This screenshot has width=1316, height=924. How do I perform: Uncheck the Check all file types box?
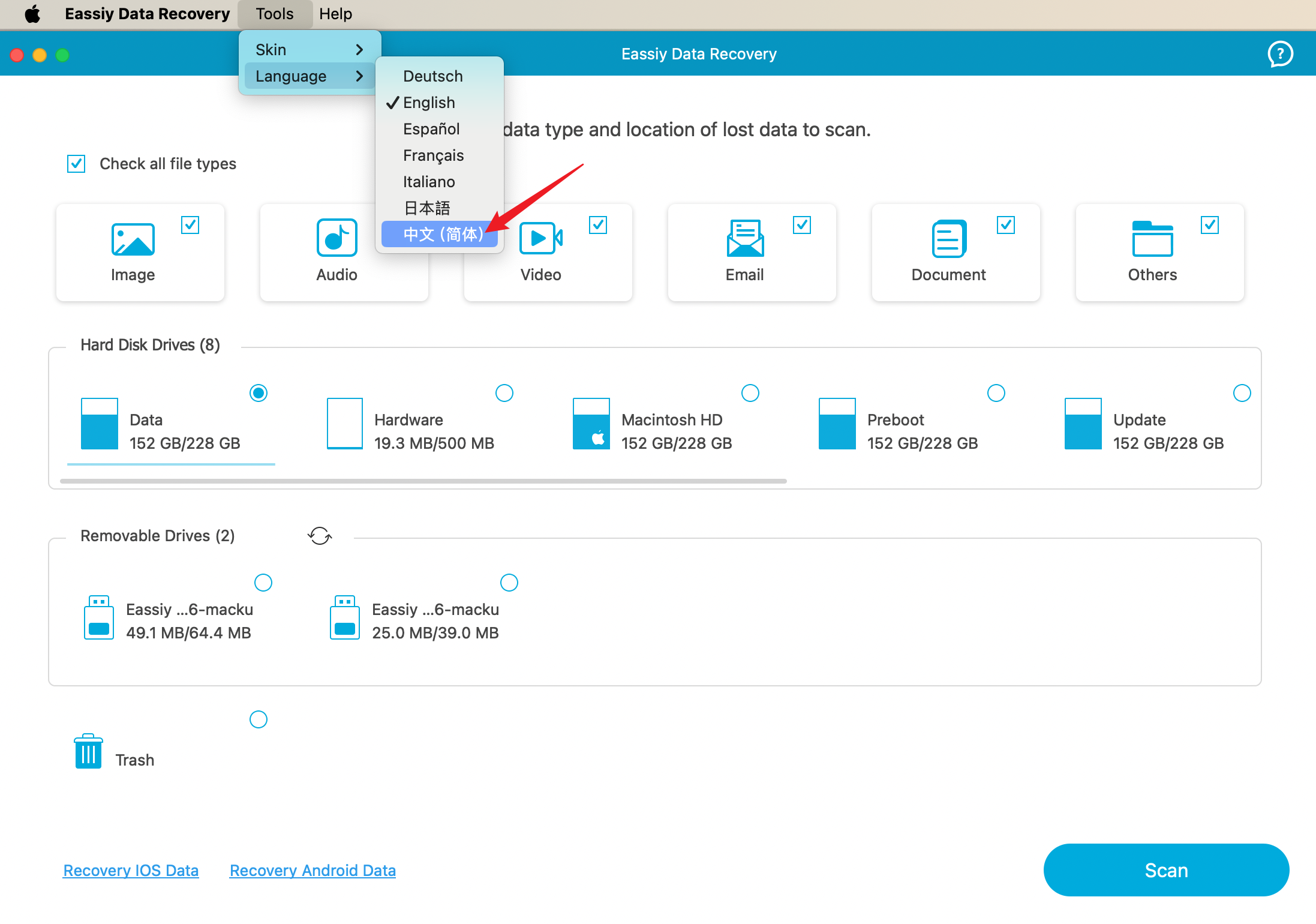pos(76,164)
